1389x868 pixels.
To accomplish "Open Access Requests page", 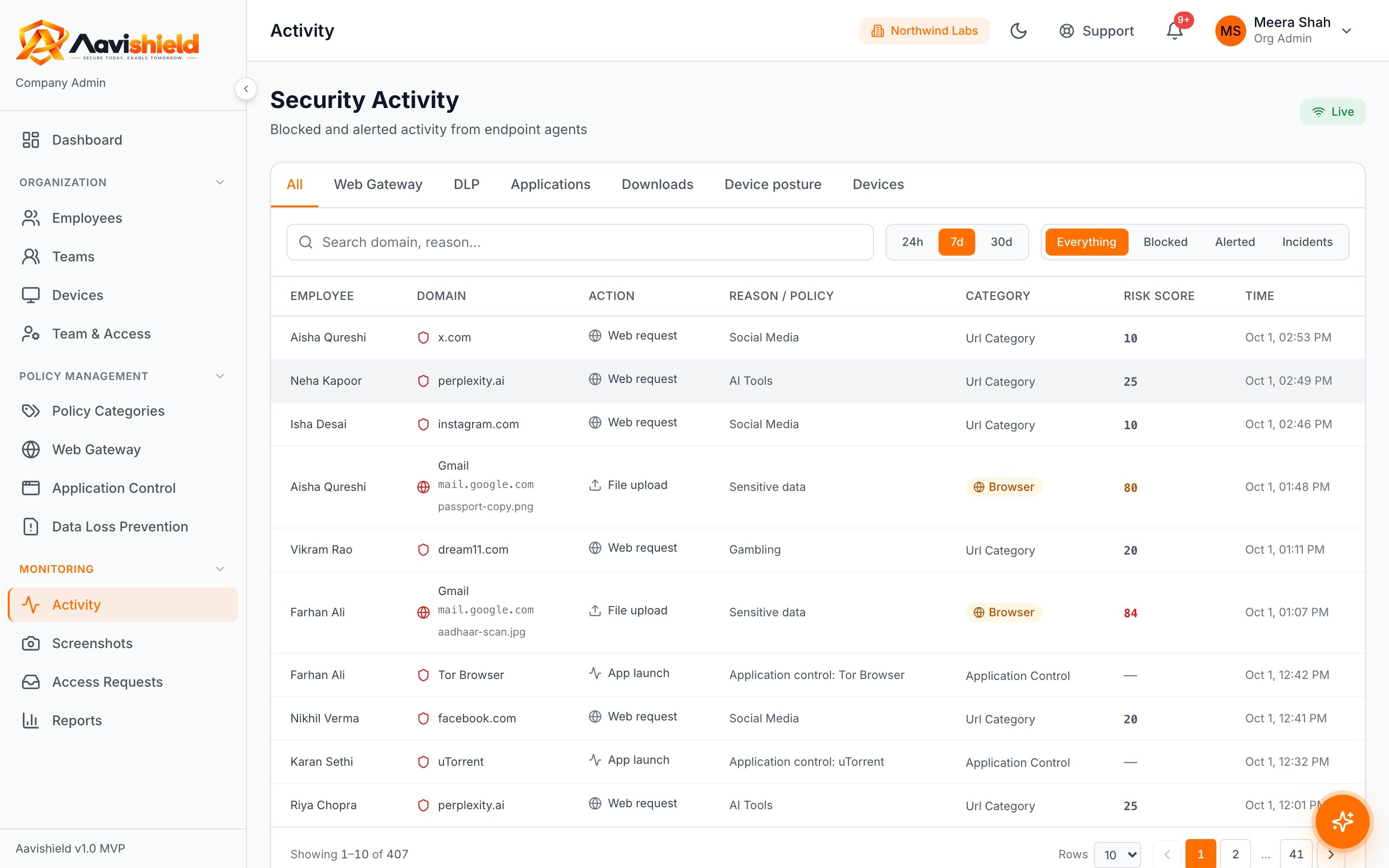I will 123,682.
